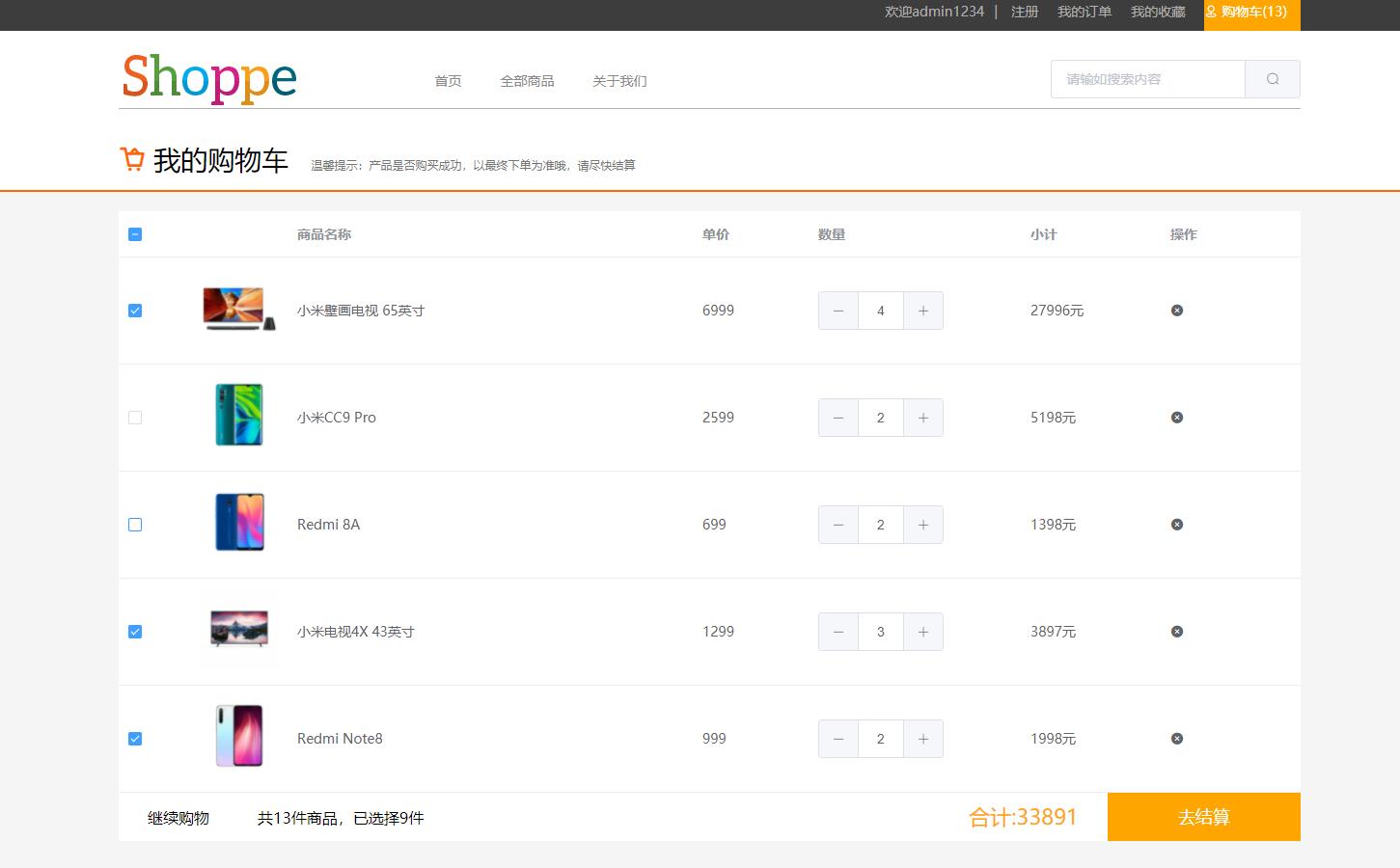Click product name Redmi Note8

[x=340, y=739]
